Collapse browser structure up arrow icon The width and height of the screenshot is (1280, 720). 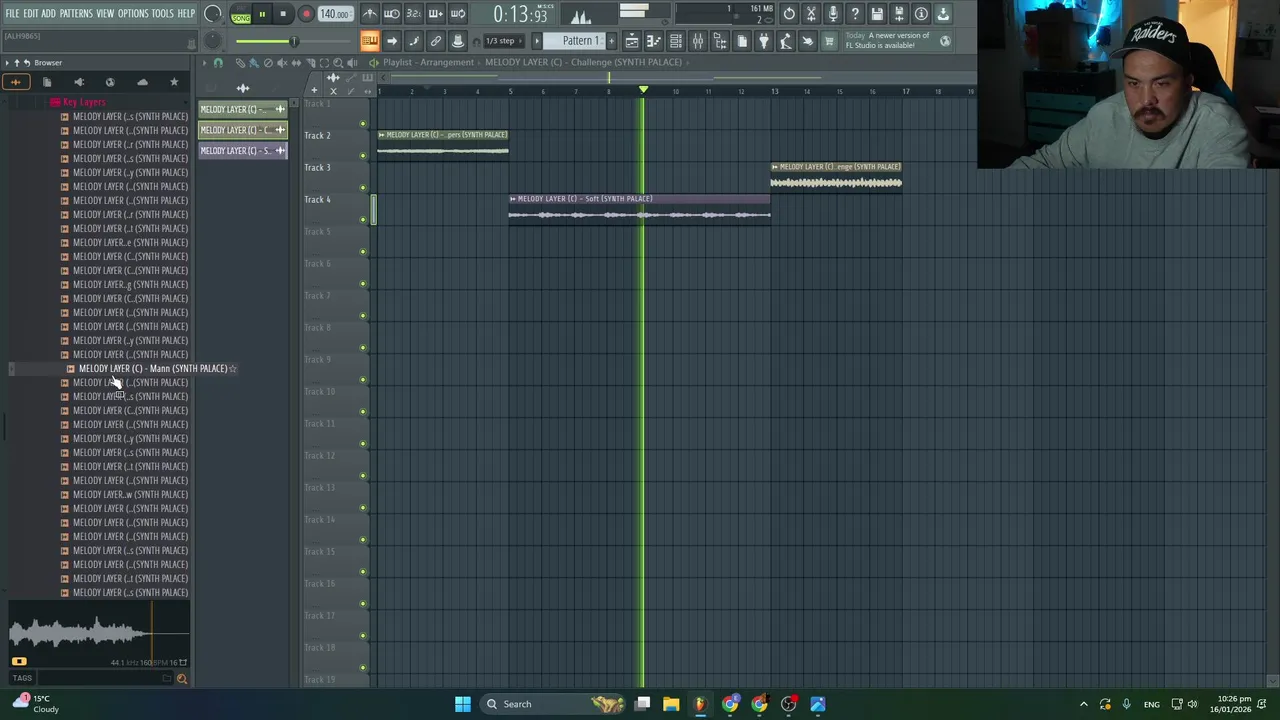pyautogui.click(x=17, y=62)
